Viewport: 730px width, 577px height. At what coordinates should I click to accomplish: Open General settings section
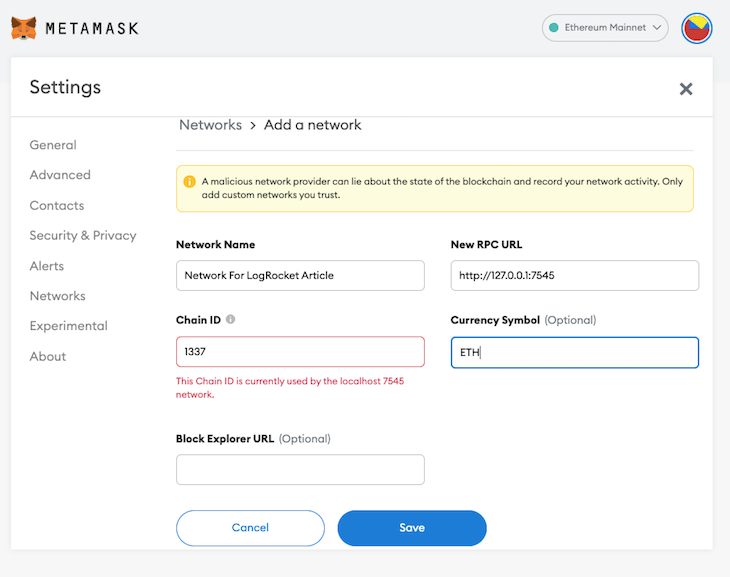point(53,145)
